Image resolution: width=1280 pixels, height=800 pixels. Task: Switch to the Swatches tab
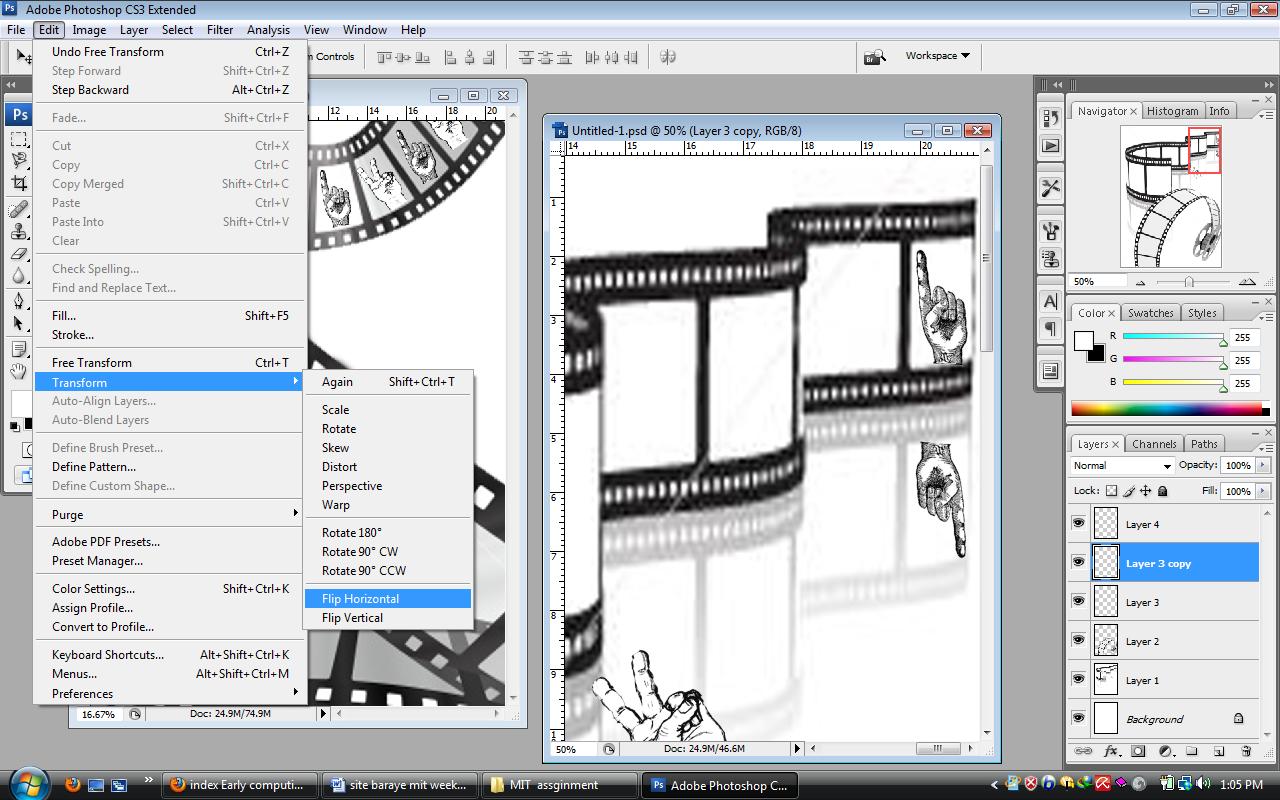point(1150,313)
